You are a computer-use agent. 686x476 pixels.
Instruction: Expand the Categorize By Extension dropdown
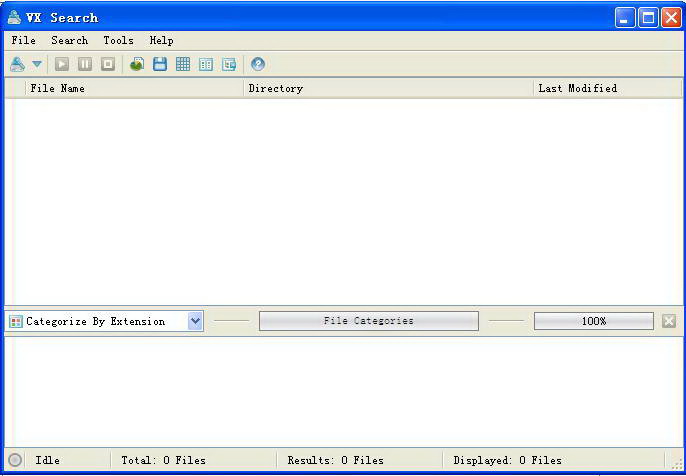(195, 321)
